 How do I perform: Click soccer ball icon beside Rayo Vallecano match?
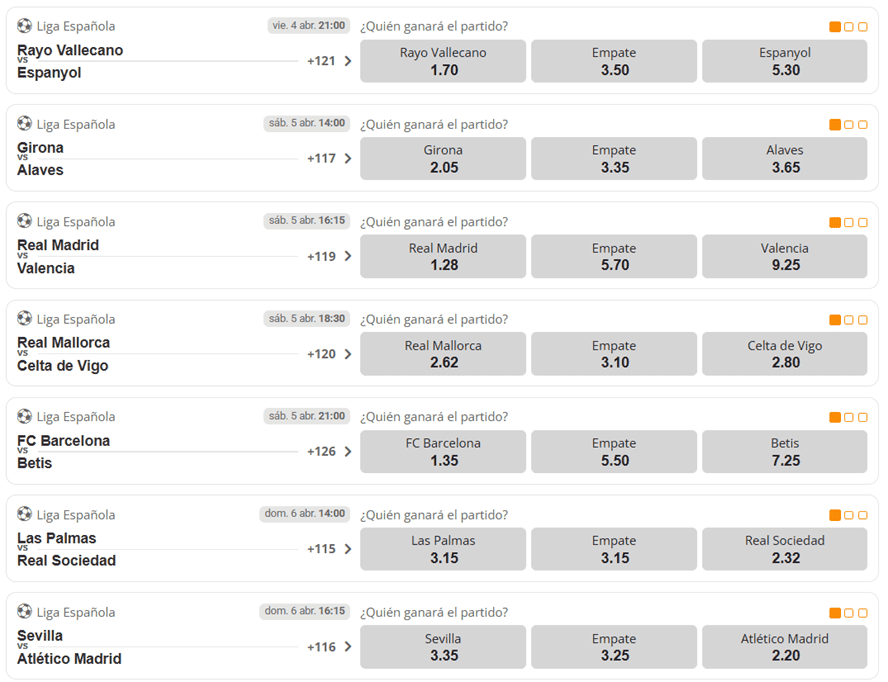(25, 26)
